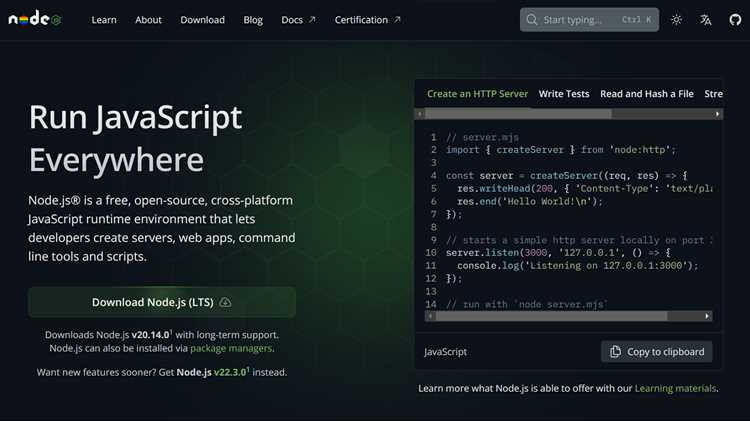Switch to the Write Tests tab
Image resolution: width=750 pixels, height=421 pixels.
564,94
